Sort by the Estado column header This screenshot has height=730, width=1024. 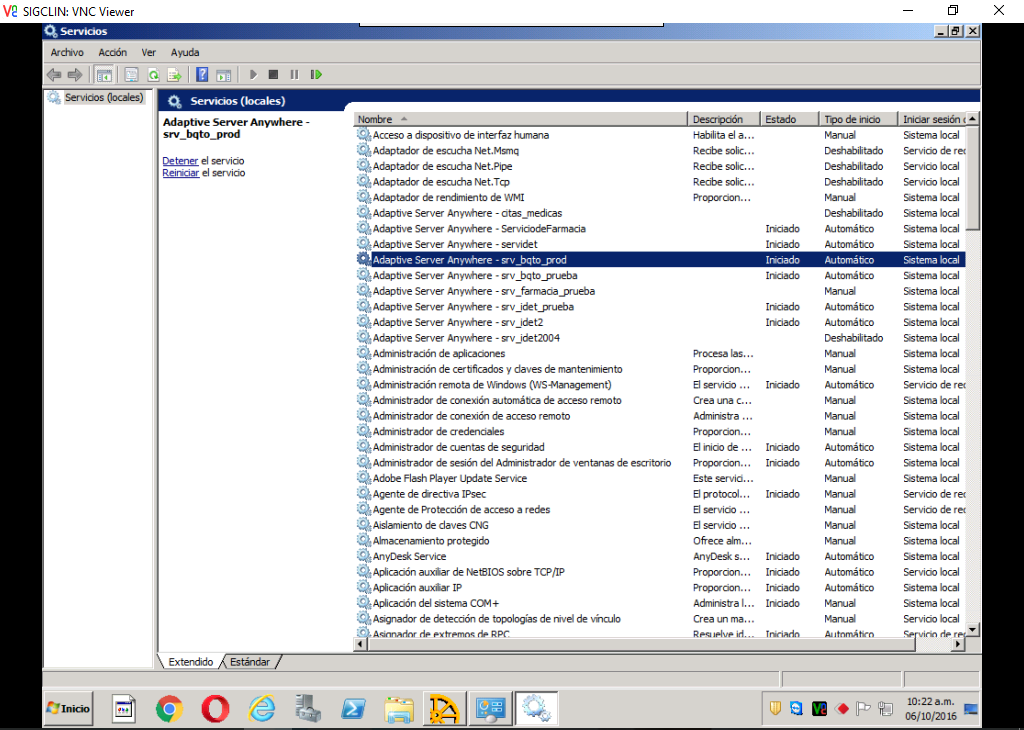790,119
